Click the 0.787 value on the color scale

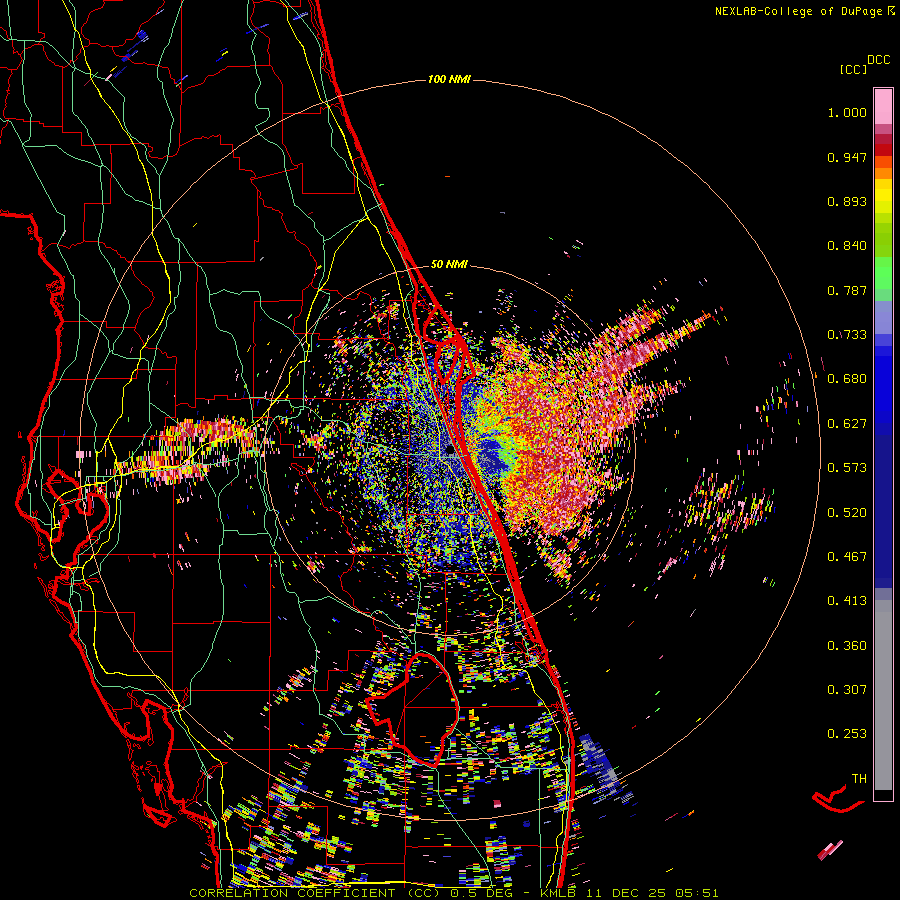coord(847,290)
